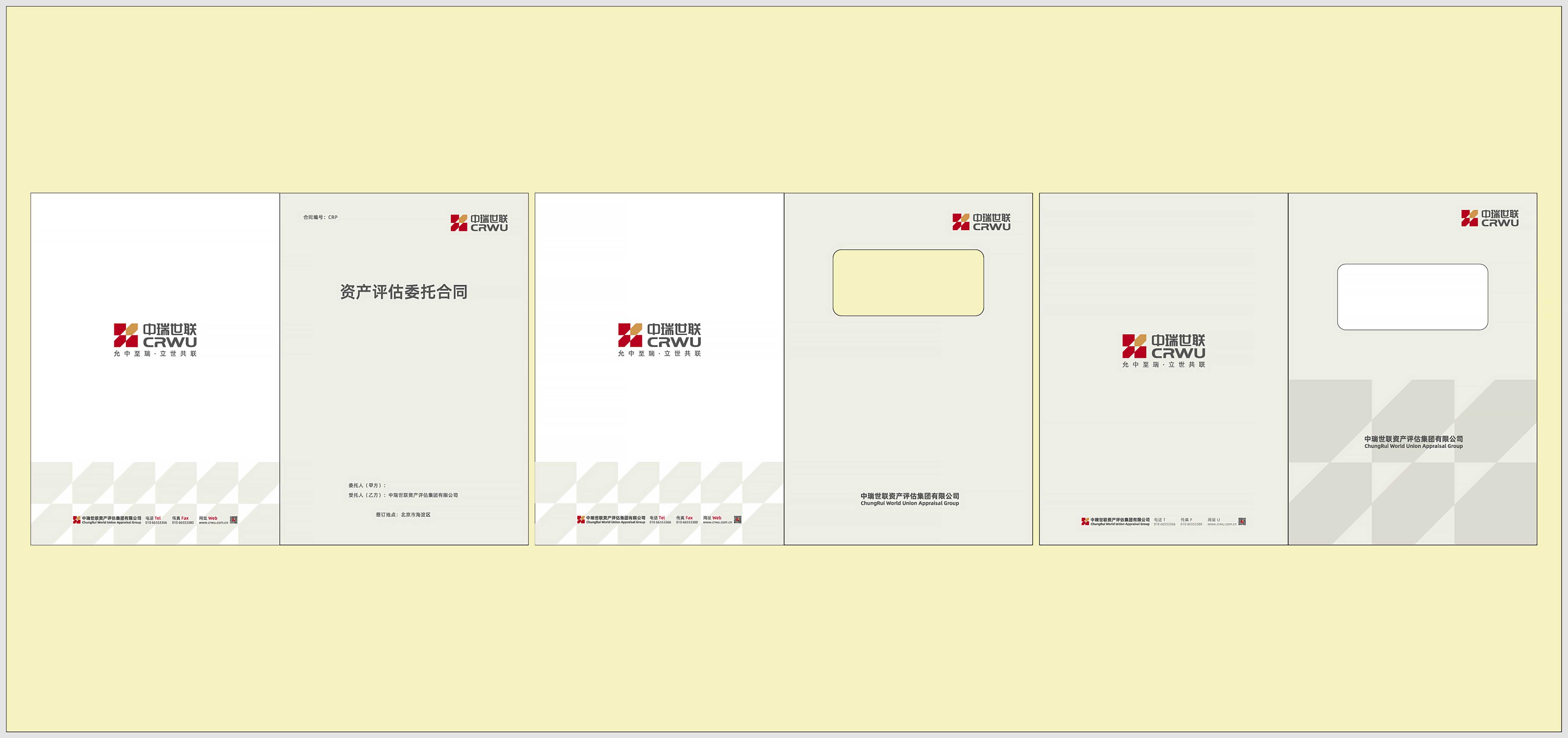
Task: Click the contract title 资产评估委托合同
Action: coord(404,292)
